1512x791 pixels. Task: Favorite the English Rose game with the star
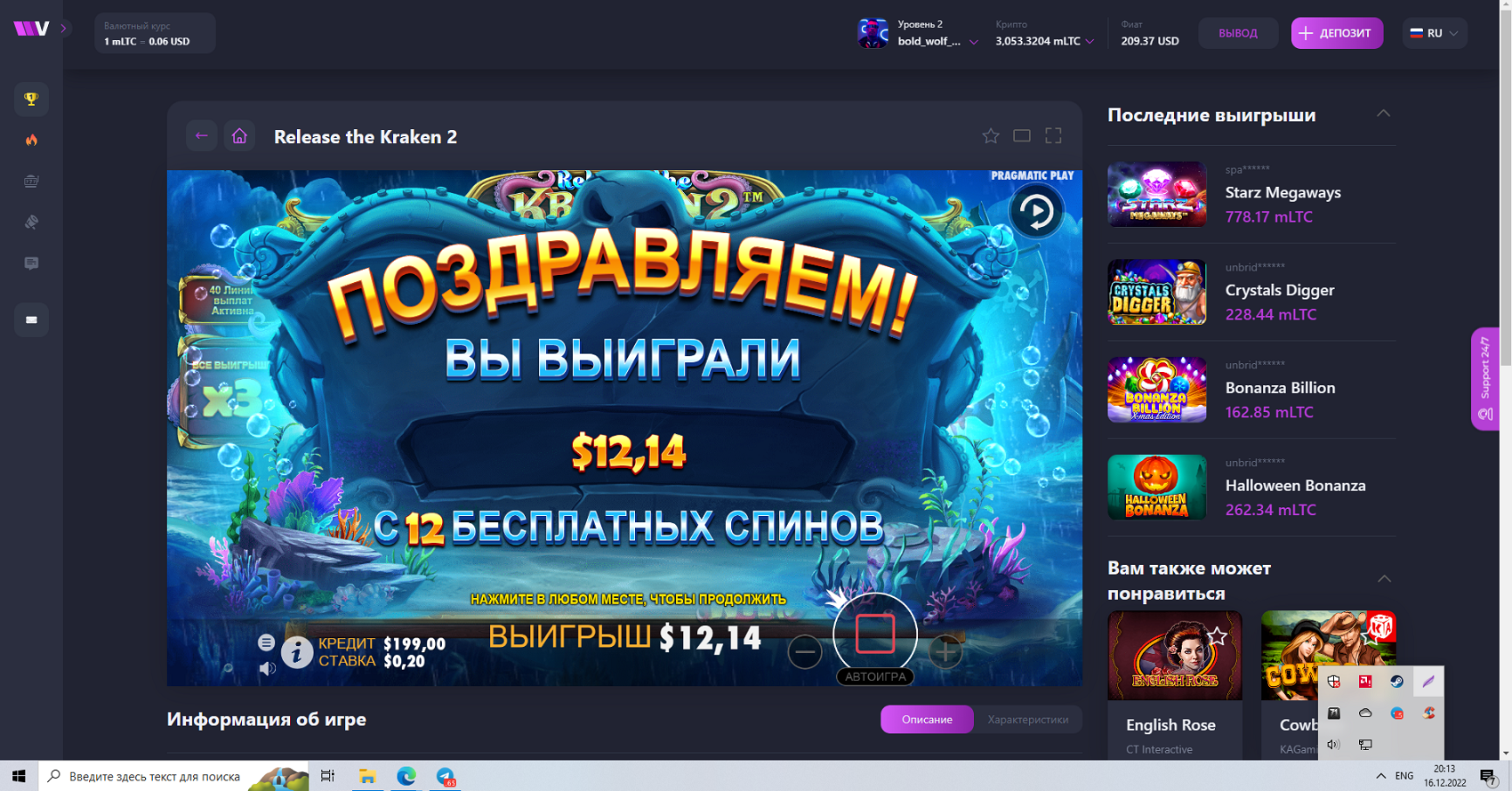click(x=1218, y=636)
